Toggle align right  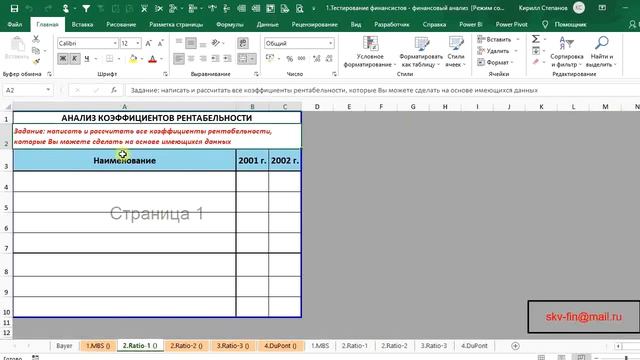click(x=203, y=59)
